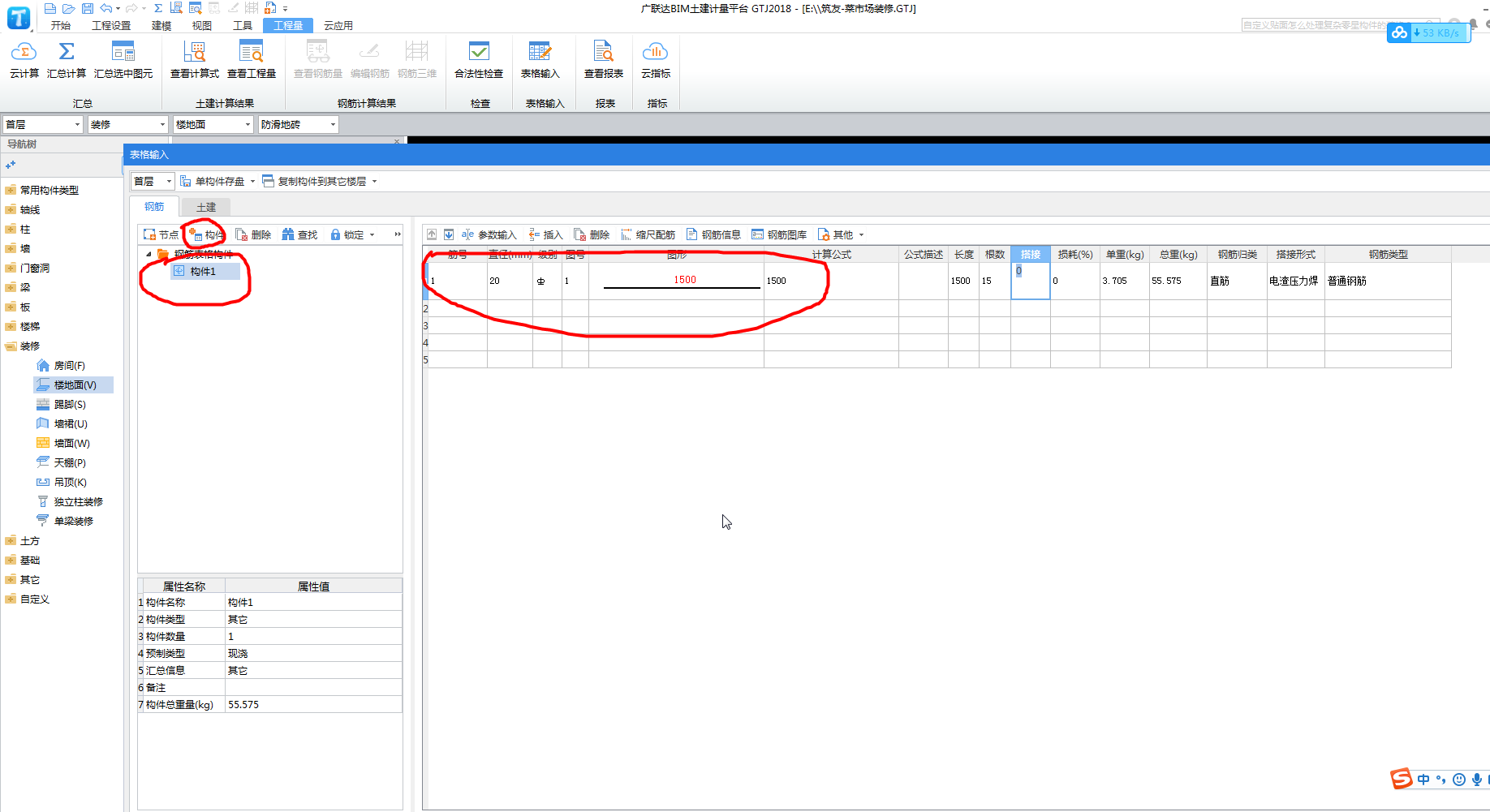Open 缩尺配筋 tool
Image resolution: width=1490 pixels, height=812 pixels.
coord(648,234)
